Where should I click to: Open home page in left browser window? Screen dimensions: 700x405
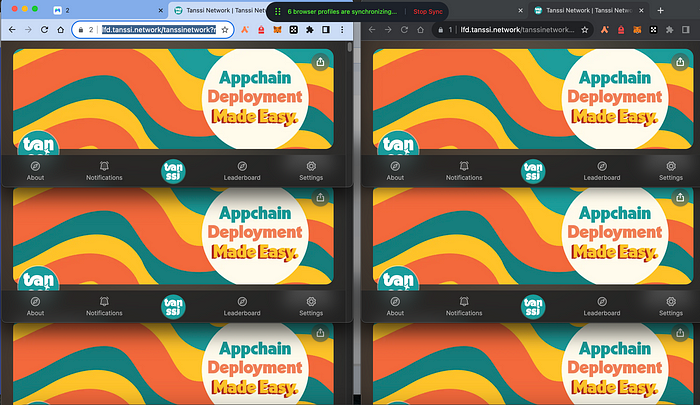pos(60,30)
